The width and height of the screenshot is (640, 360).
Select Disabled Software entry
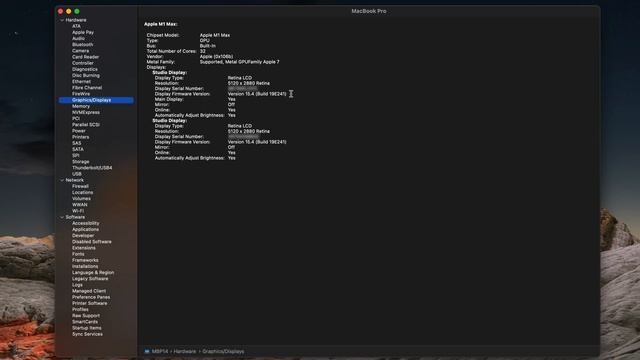pos(92,242)
